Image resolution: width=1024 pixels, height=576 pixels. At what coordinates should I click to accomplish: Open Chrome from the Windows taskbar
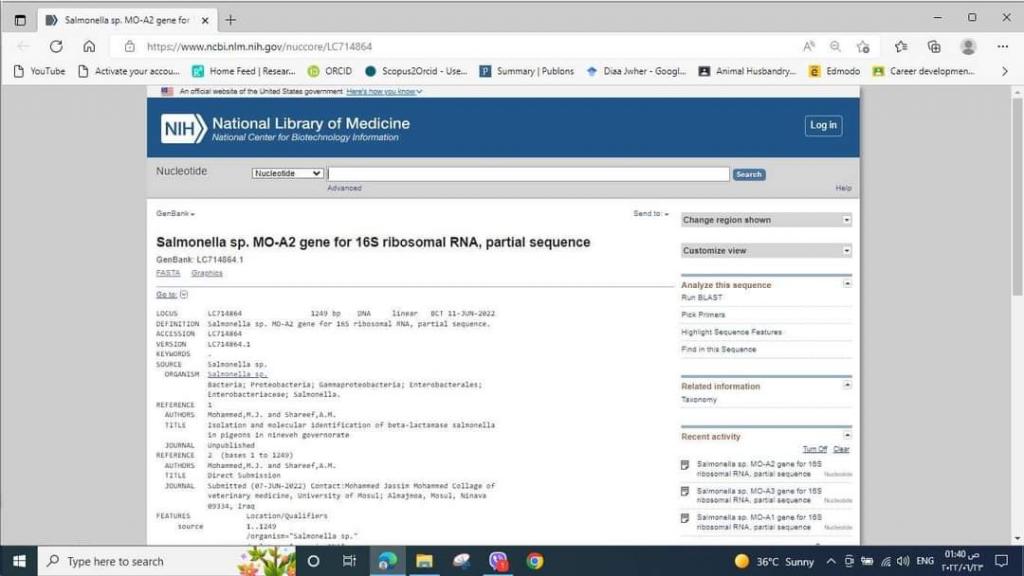tap(535, 561)
